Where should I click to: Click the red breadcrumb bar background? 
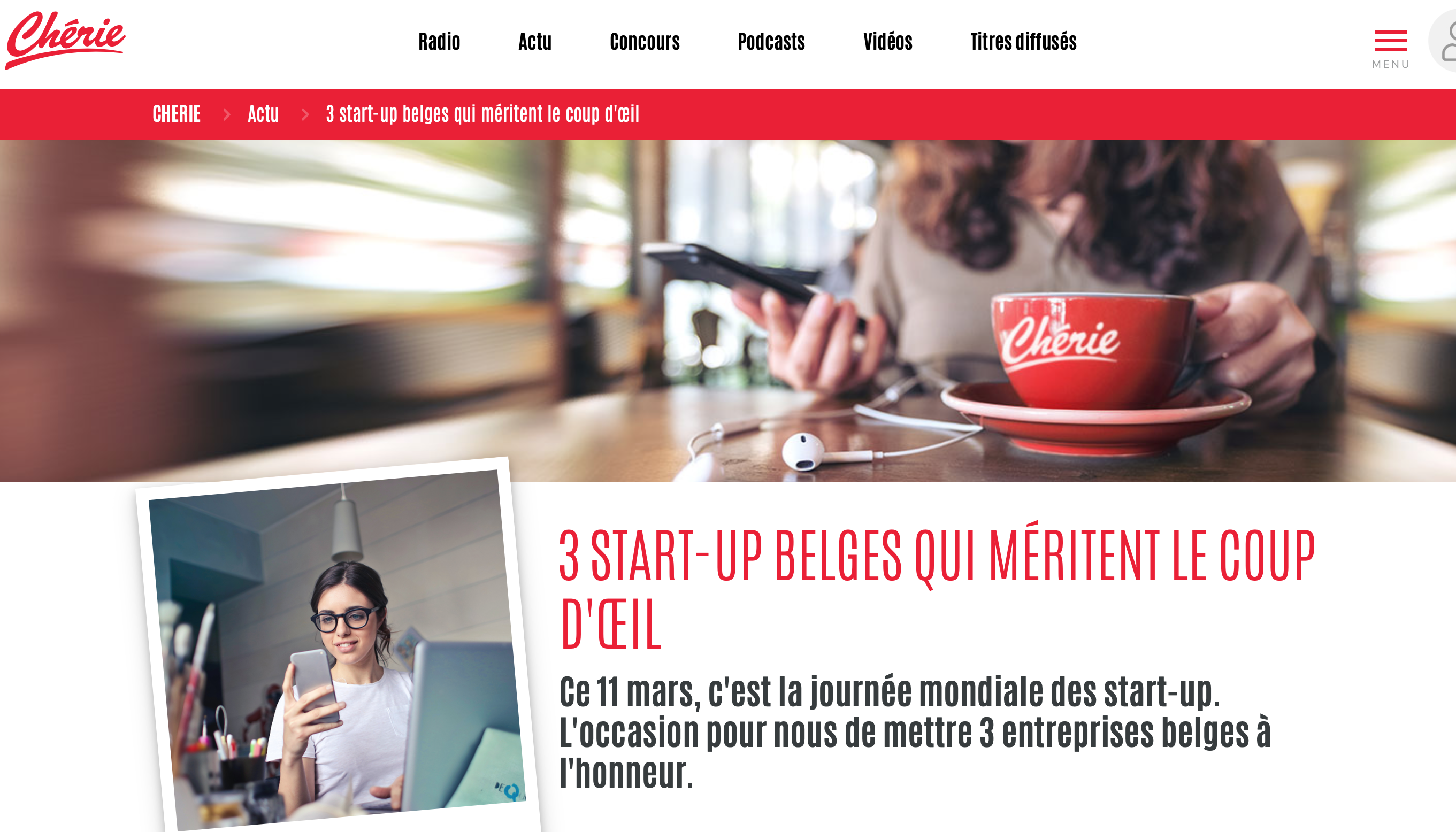1029,114
